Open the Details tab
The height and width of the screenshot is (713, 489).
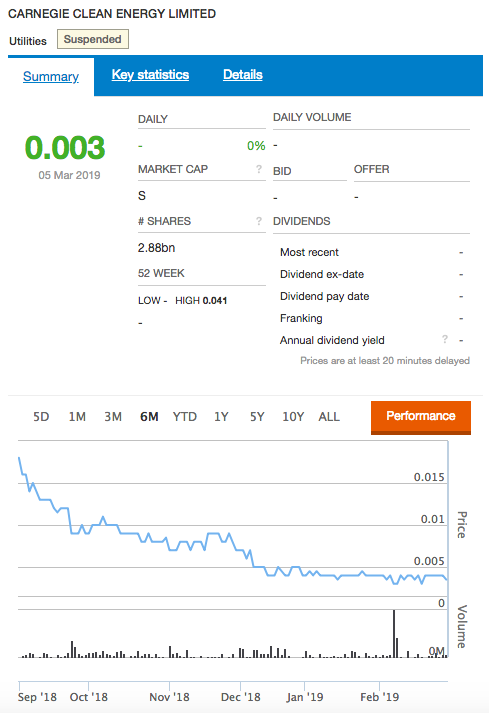click(x=242, y=75)
